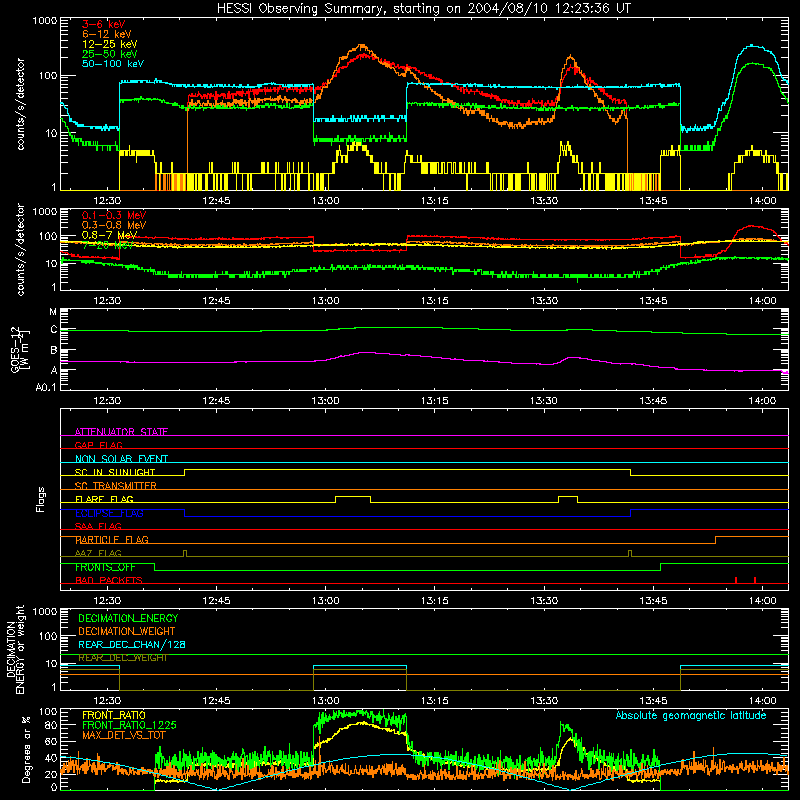Click the NON_SOLAR_EVENT flag label
This screenshot has width=800, height=800.
tap(121, 459)
